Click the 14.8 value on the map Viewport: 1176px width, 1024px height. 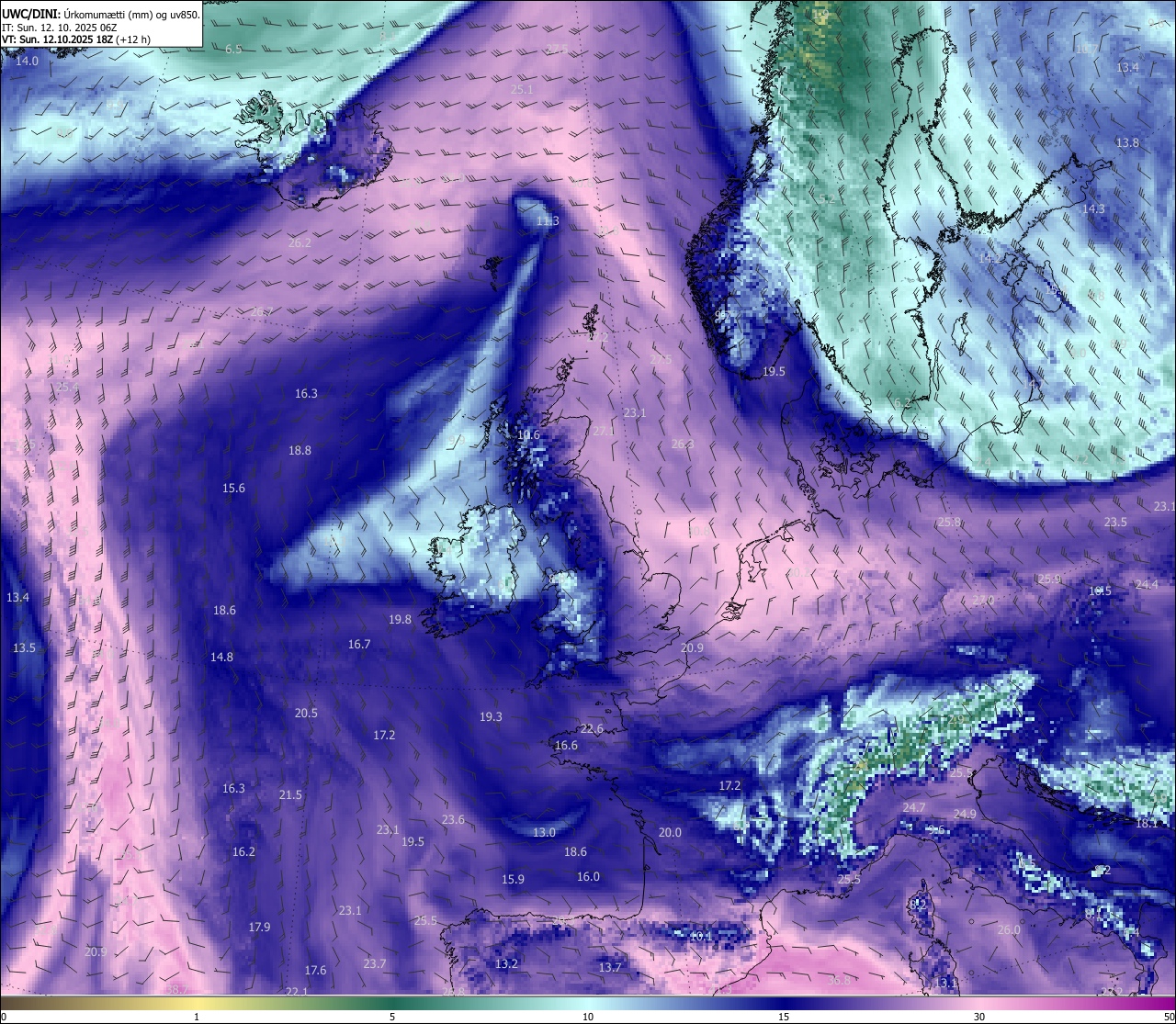221,657
